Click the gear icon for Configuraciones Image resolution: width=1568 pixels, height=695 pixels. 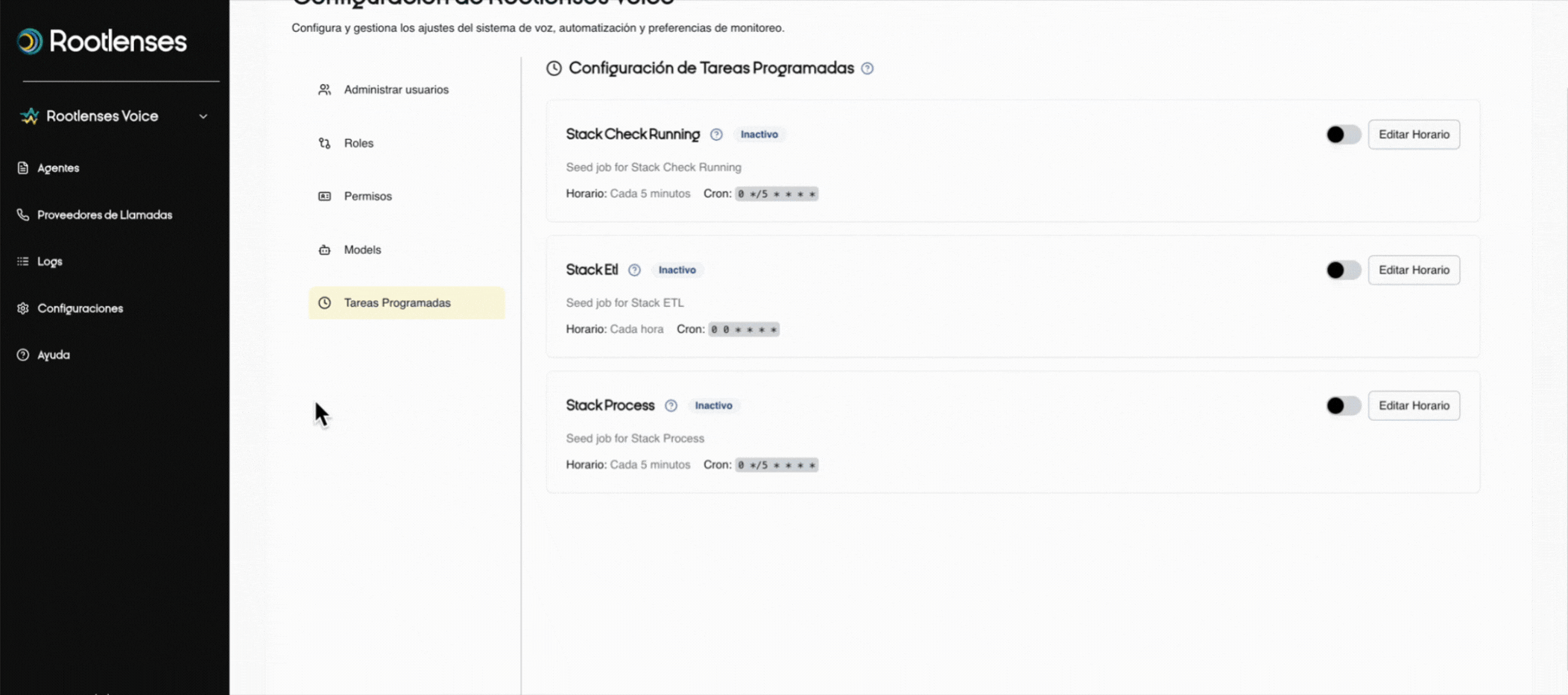tap(23, 308)
